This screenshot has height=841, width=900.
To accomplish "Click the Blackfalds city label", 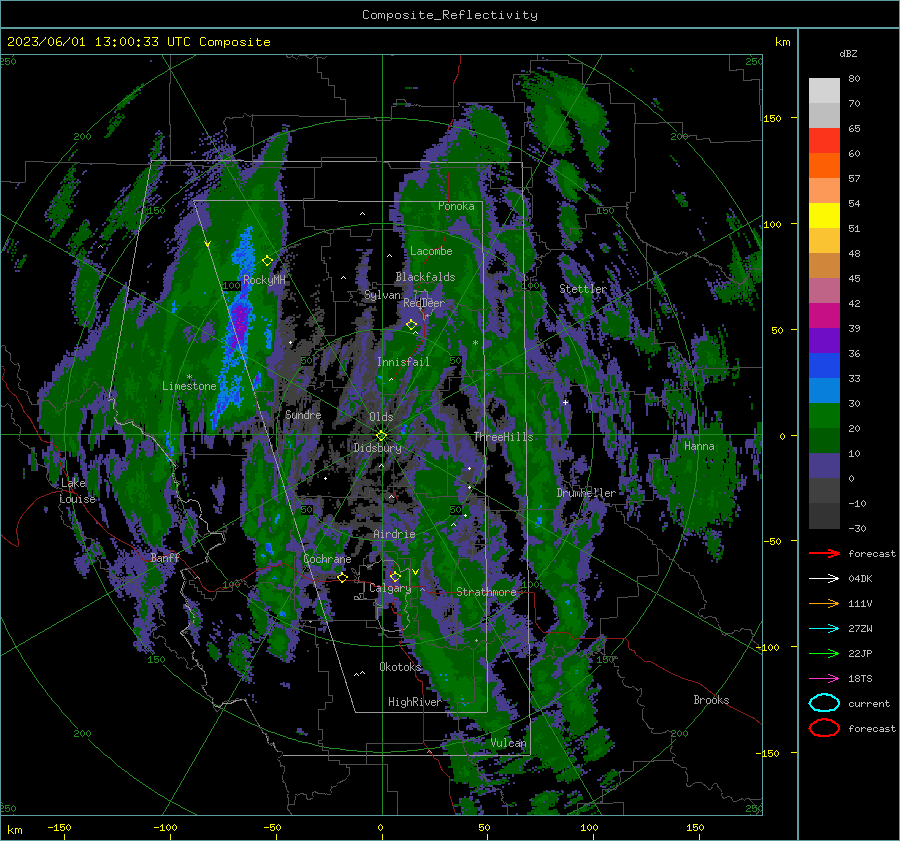I will tap(425, 277).
